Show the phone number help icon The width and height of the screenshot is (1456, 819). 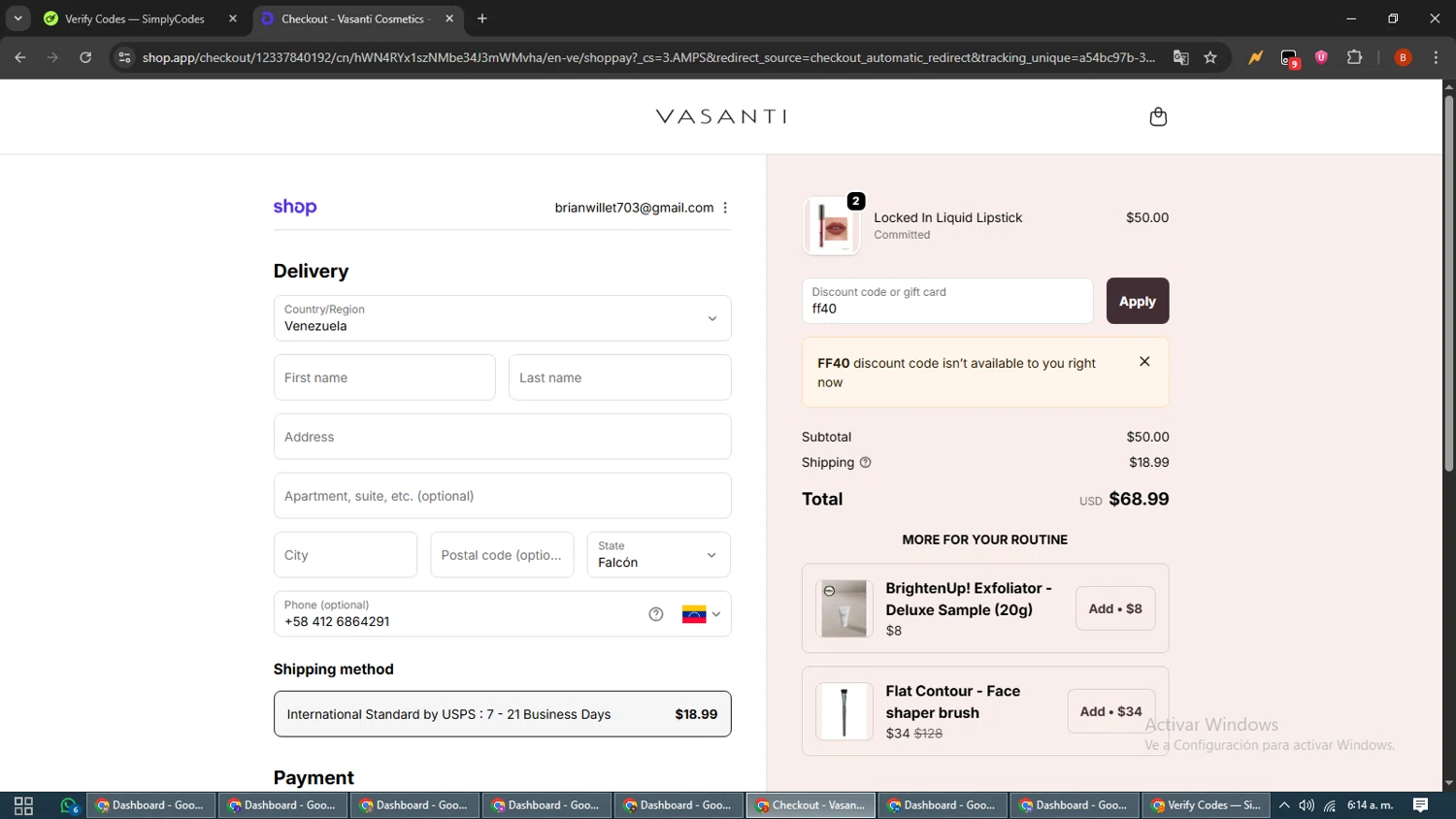click(656, 614)
